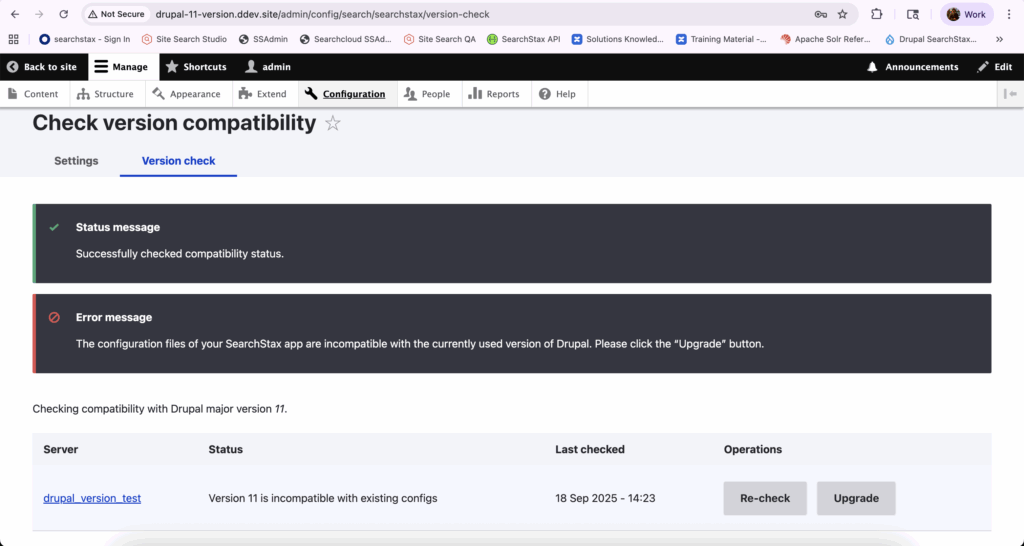This screenshot has width=1024, height=546.
Task: Open the Apache Solr Refer... bookmark
Action: click(x=825, y=39)
